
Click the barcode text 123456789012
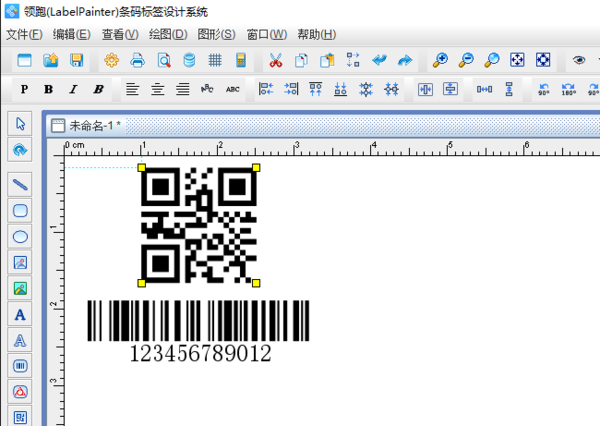(x=201, y=353)
